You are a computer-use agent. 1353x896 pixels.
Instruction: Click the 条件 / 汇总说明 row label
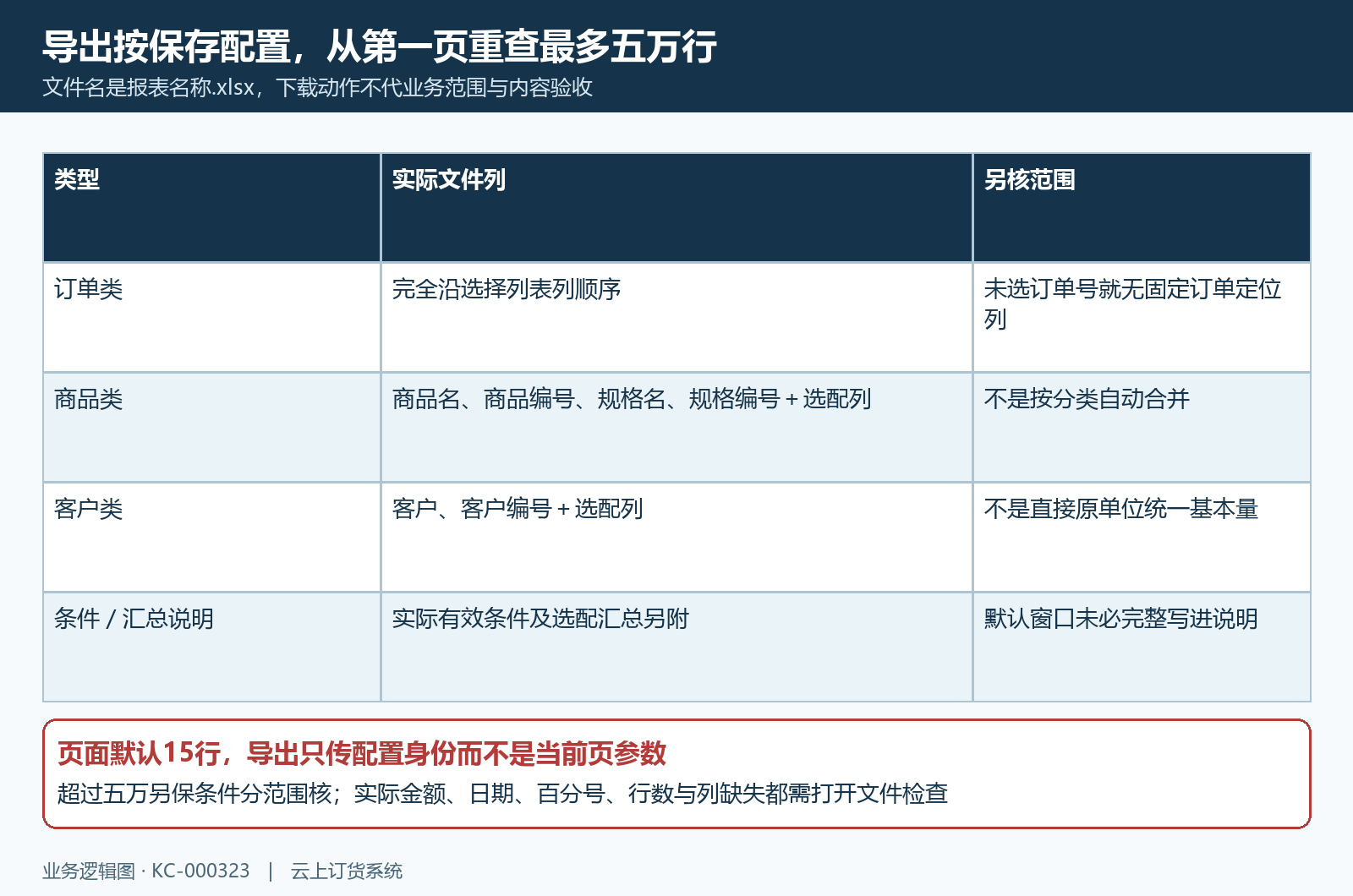[x=212, y=647]
